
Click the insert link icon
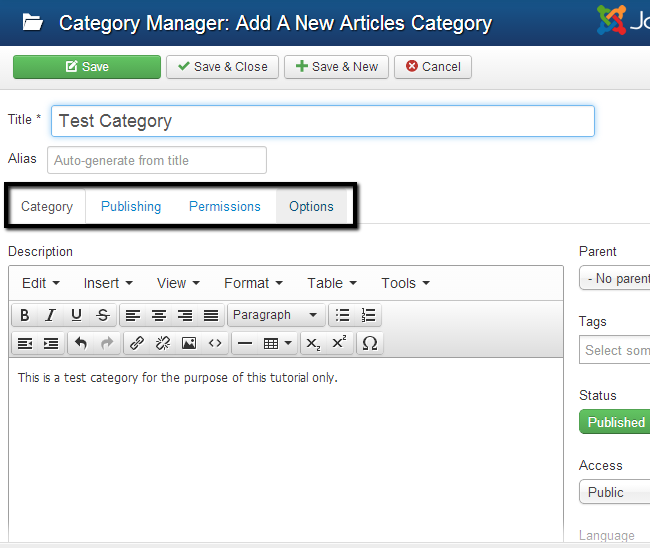(x=137, y=343)
